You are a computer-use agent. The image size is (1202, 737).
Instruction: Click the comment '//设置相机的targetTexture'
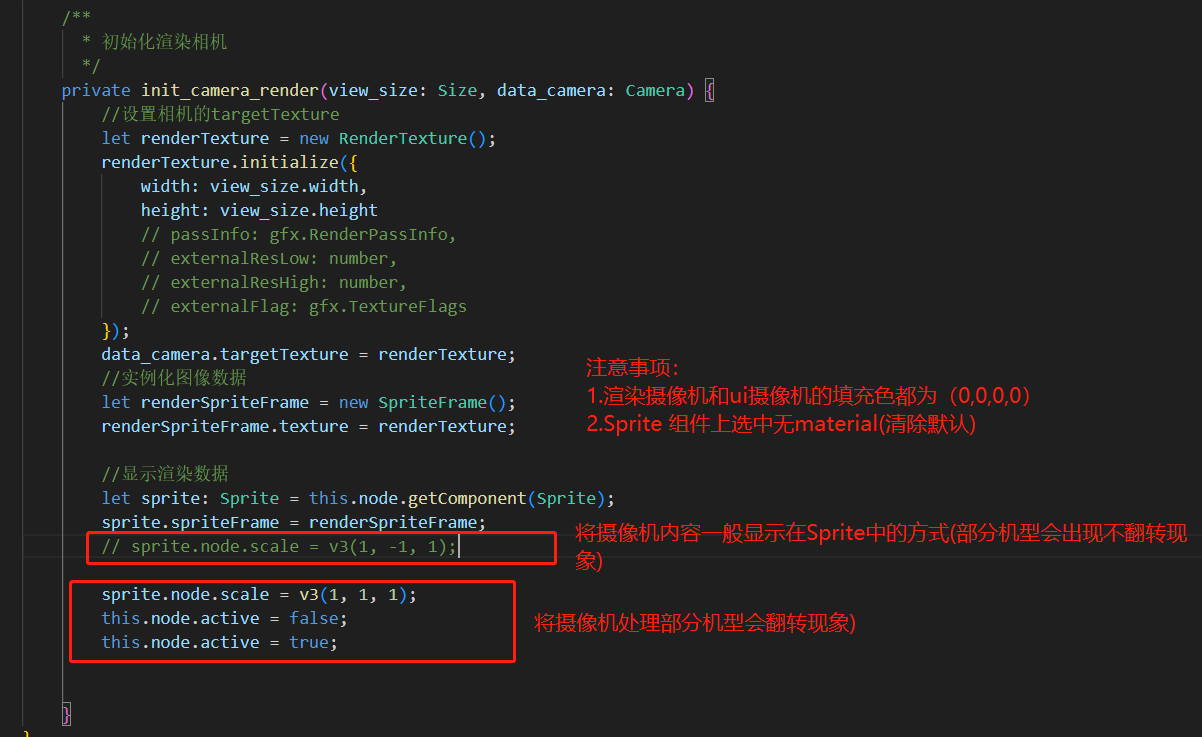tap(220, 114)
